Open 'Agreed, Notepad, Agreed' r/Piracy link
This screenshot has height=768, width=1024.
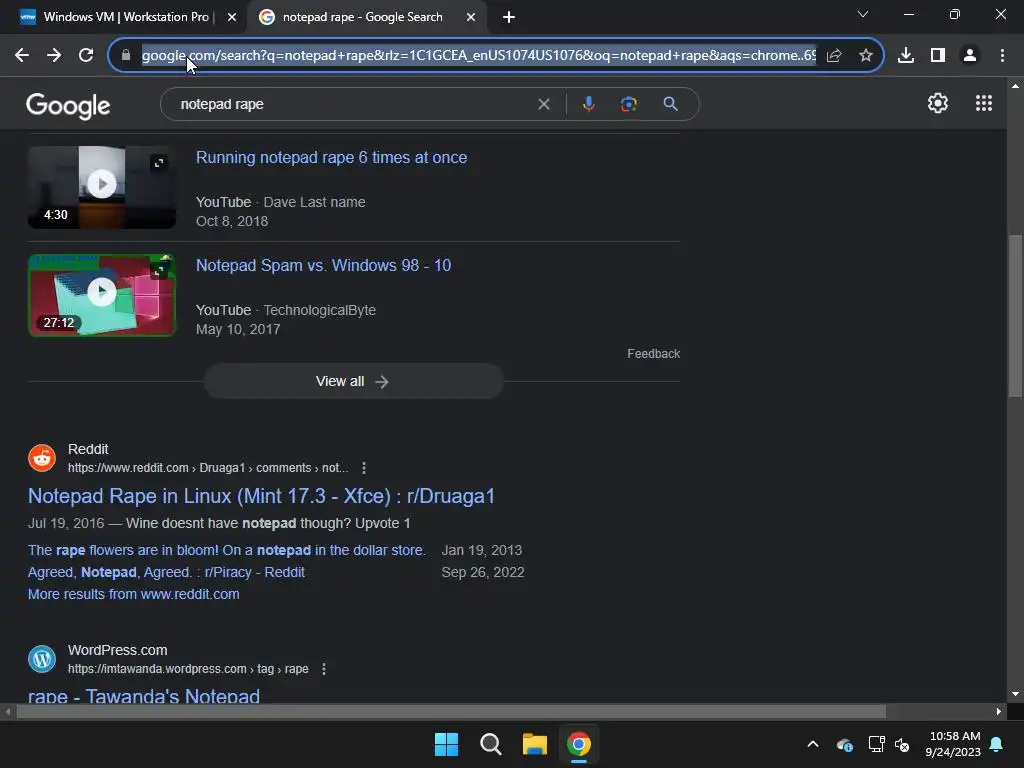click(166, 572)
